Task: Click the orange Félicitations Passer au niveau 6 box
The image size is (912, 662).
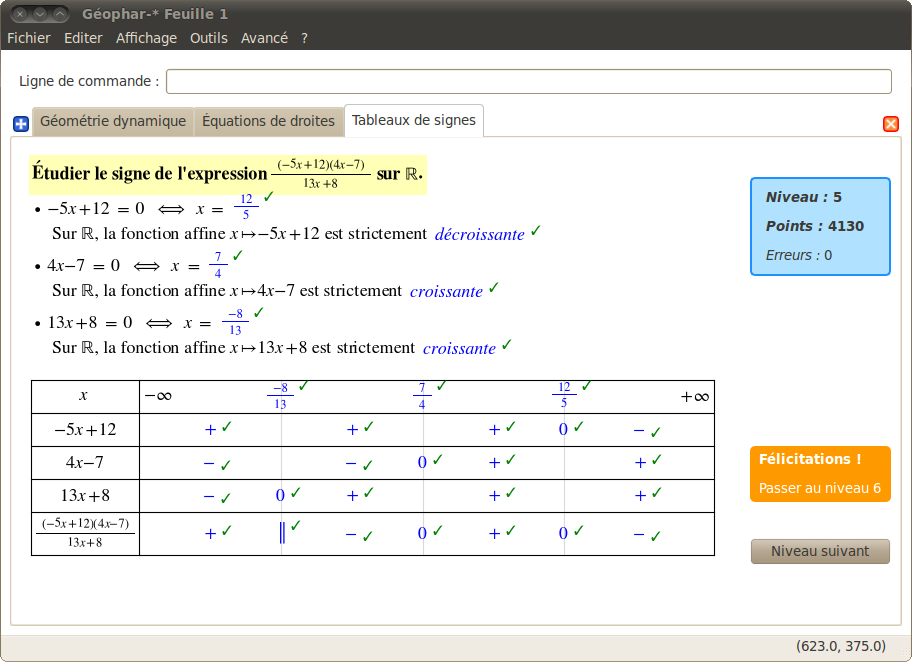Action: pos(820,474)
